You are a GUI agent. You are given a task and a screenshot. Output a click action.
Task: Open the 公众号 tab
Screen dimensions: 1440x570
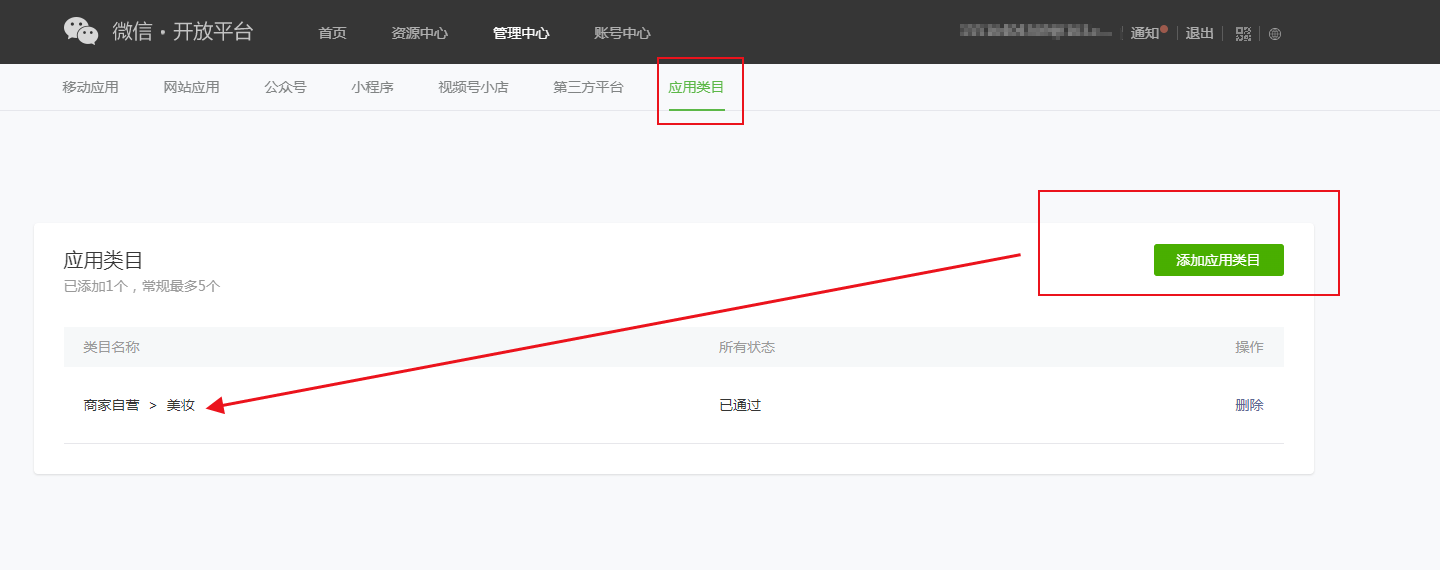pos(285,87)
